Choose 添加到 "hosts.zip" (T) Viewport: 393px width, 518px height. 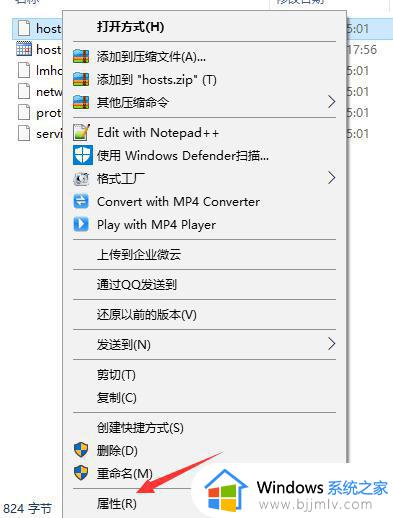pos(204,79)
